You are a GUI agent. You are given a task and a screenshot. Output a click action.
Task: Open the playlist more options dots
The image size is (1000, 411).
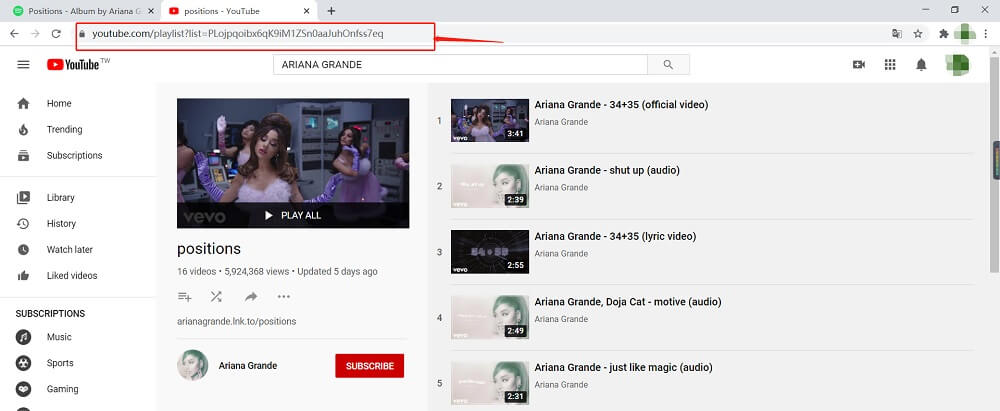pos(284,297)
